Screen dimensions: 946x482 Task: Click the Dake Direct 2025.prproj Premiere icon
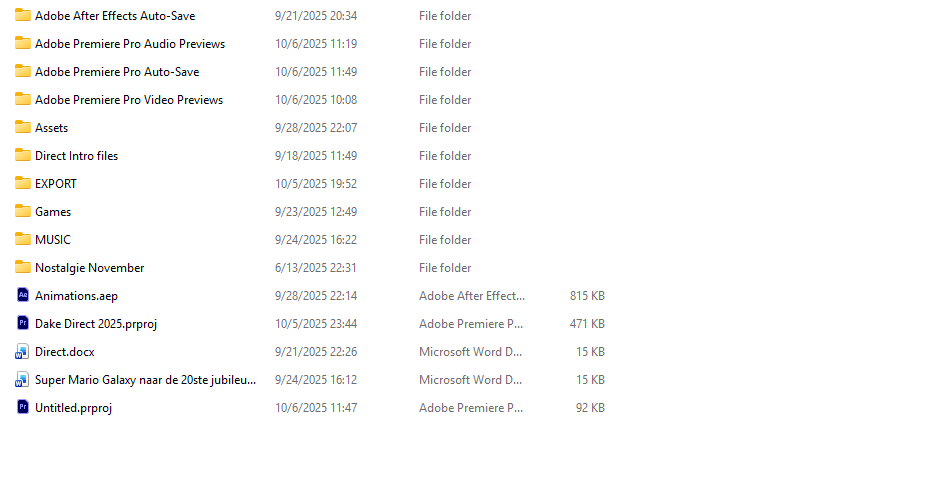coord(22,323)
